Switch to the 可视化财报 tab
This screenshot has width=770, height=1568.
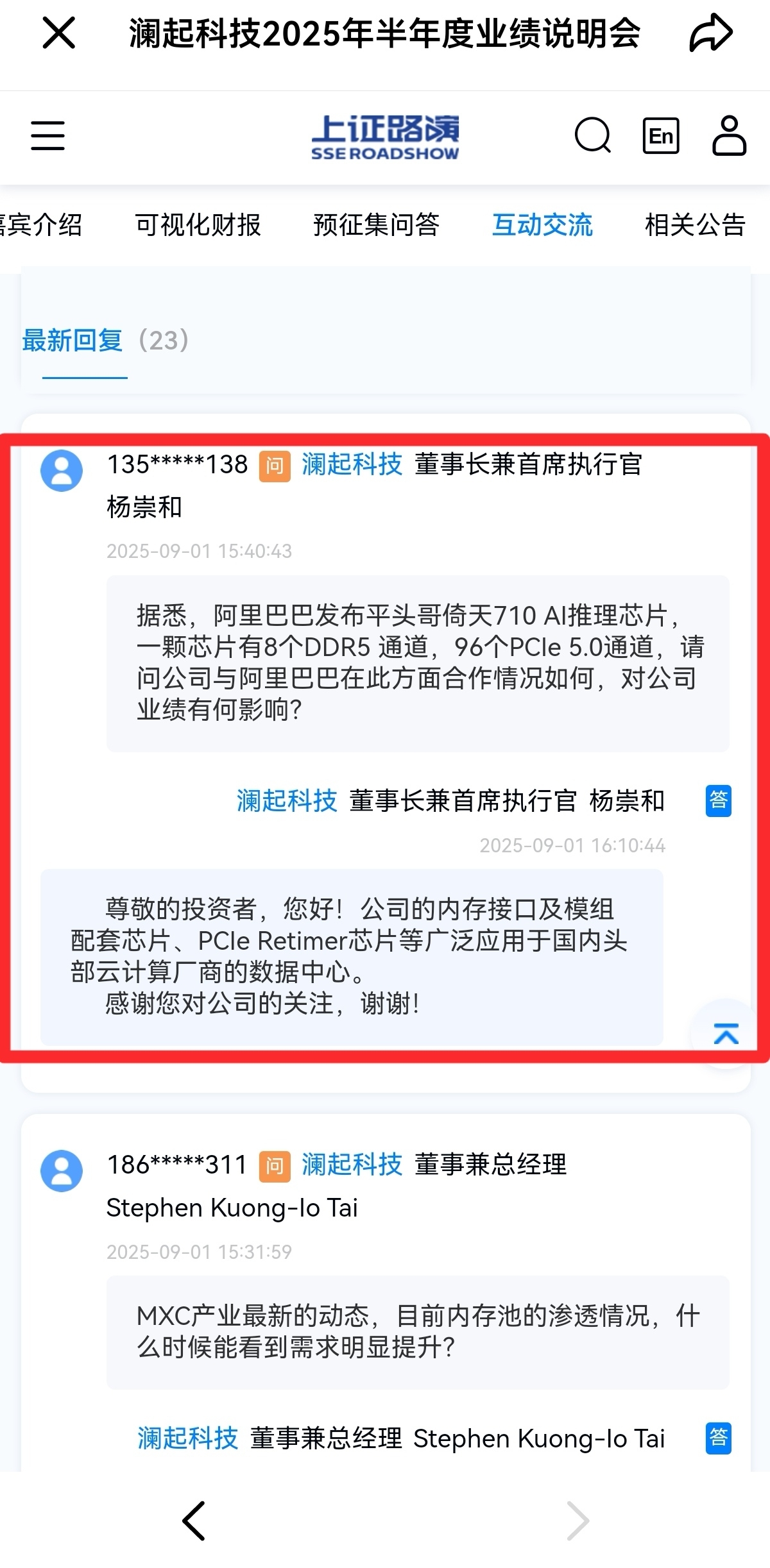pyautogui.click(x=198, y=225)
